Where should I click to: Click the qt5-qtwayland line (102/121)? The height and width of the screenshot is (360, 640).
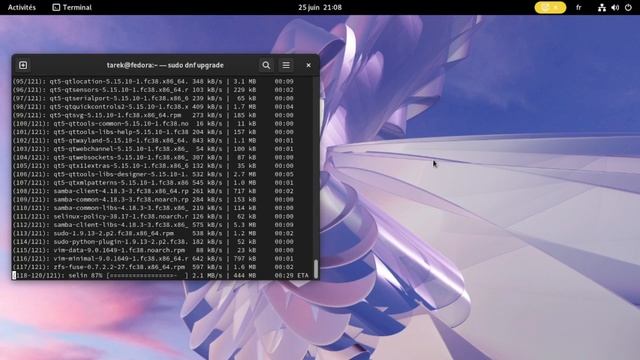153,140
